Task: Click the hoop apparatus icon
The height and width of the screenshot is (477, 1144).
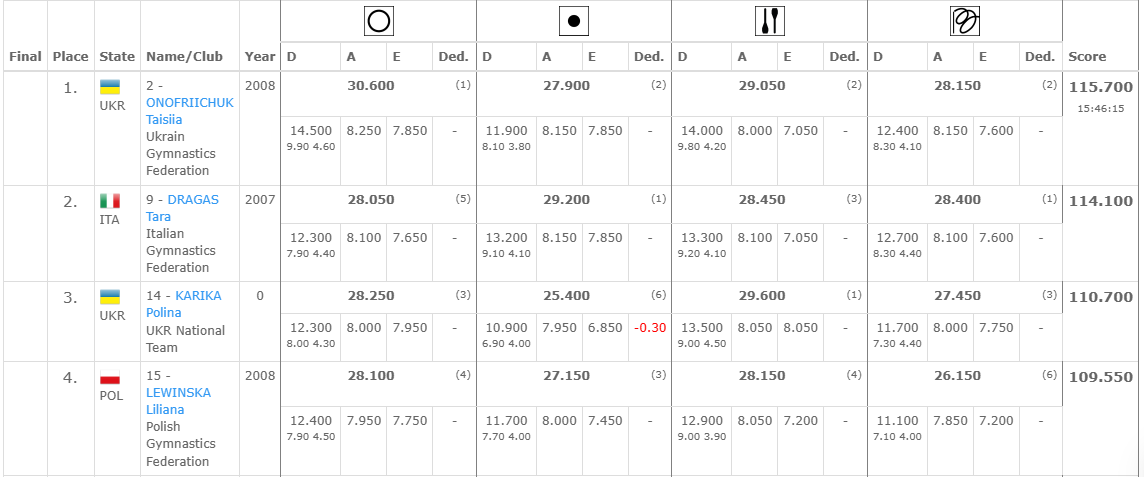Action: tap(378, 20)
